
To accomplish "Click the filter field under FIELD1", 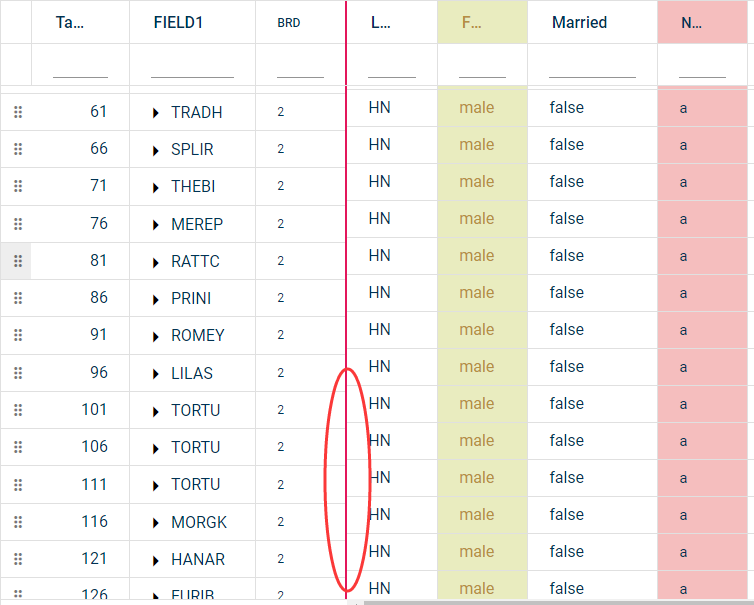I will pyautogui.click(x=192, y=67).
